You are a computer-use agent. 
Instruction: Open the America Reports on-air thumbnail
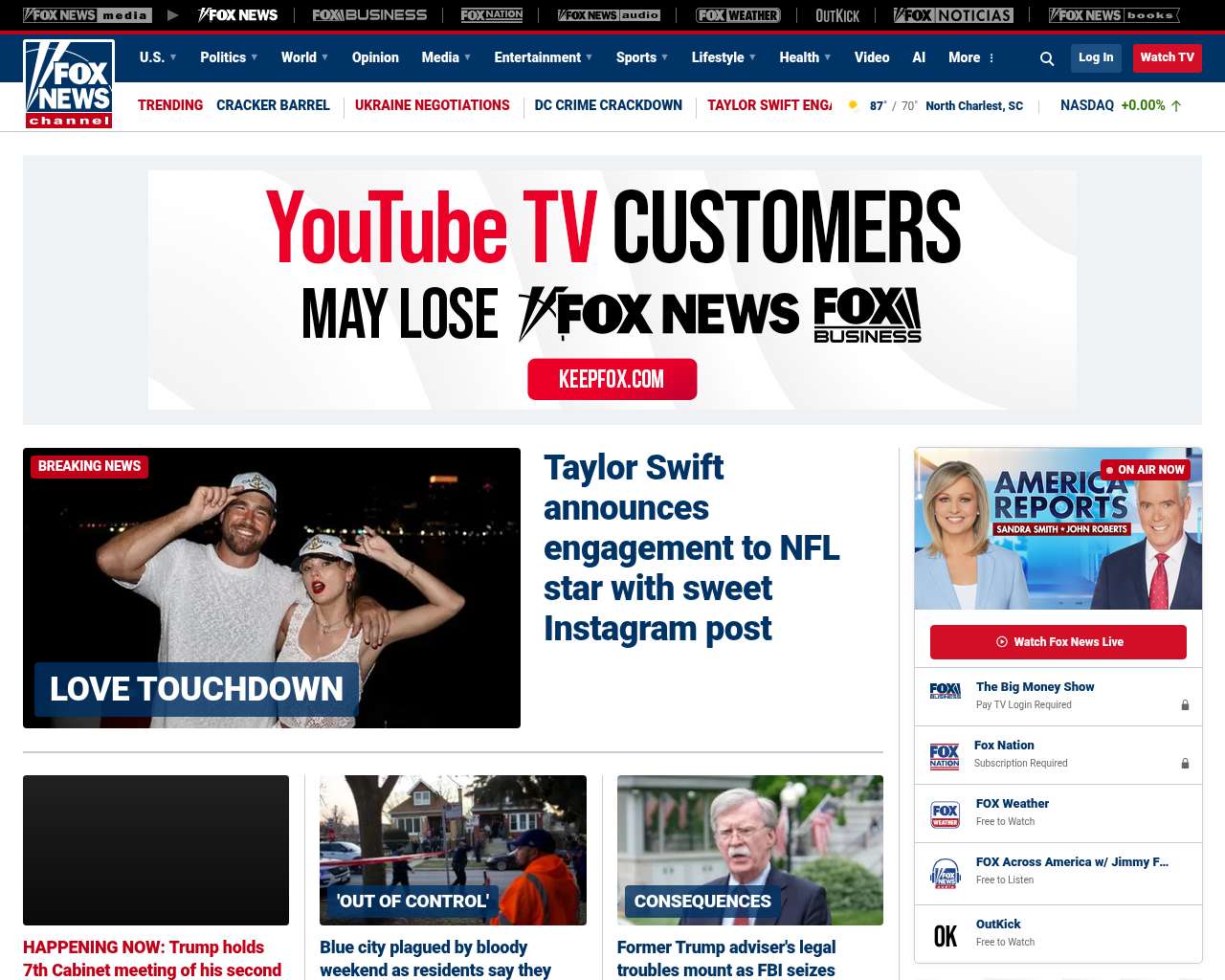pyautogui.click(x=1058, y=528)
